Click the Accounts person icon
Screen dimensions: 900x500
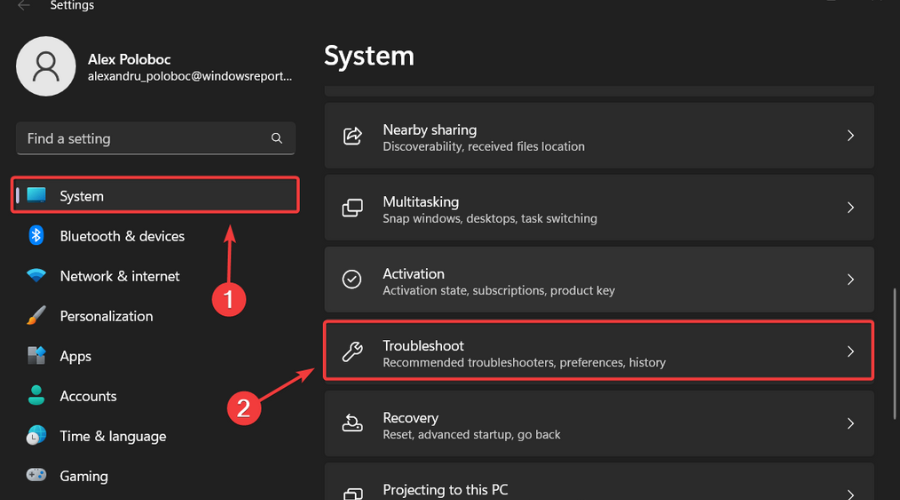[x=37, y=396]
